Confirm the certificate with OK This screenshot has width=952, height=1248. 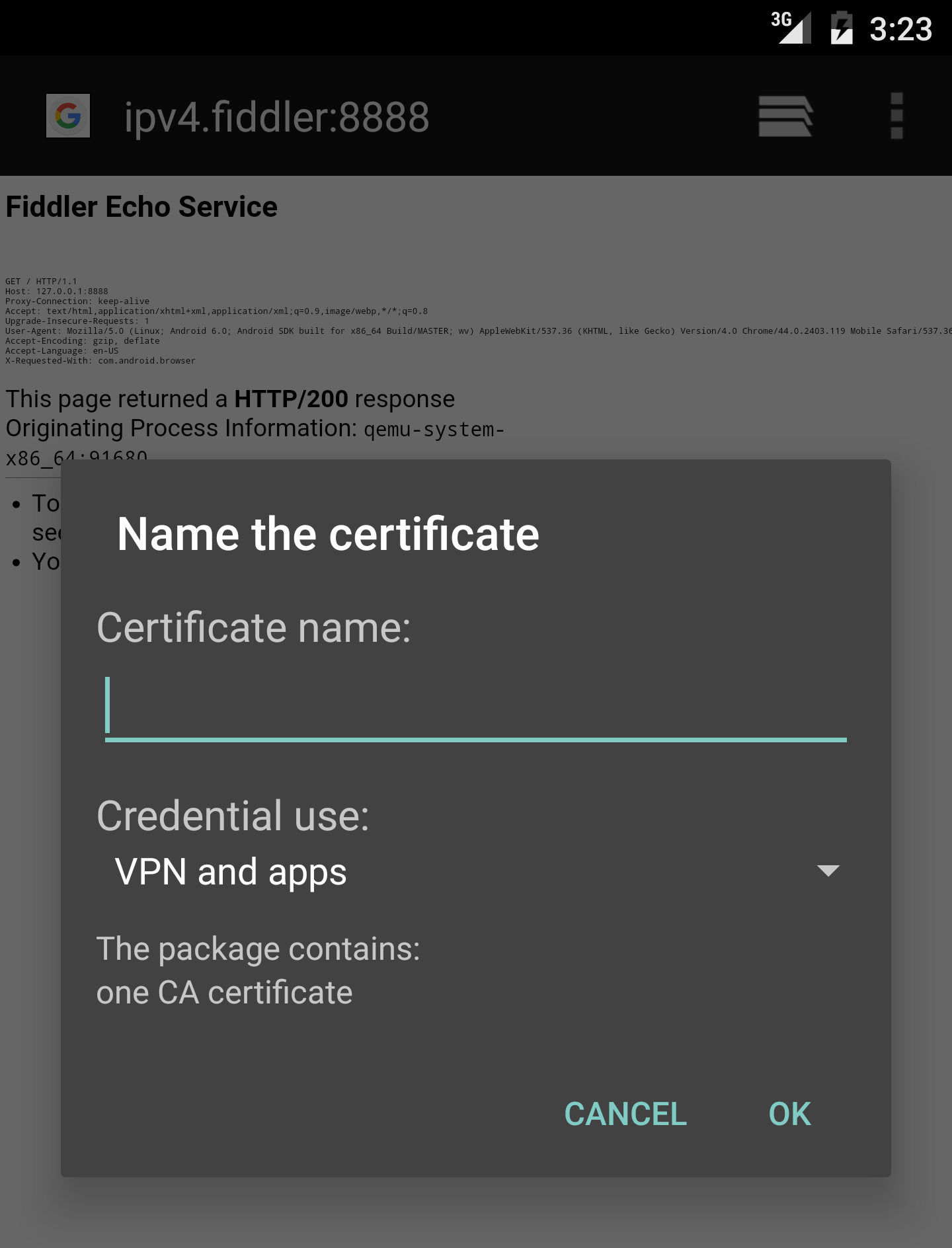click(x=789, y=1114)
